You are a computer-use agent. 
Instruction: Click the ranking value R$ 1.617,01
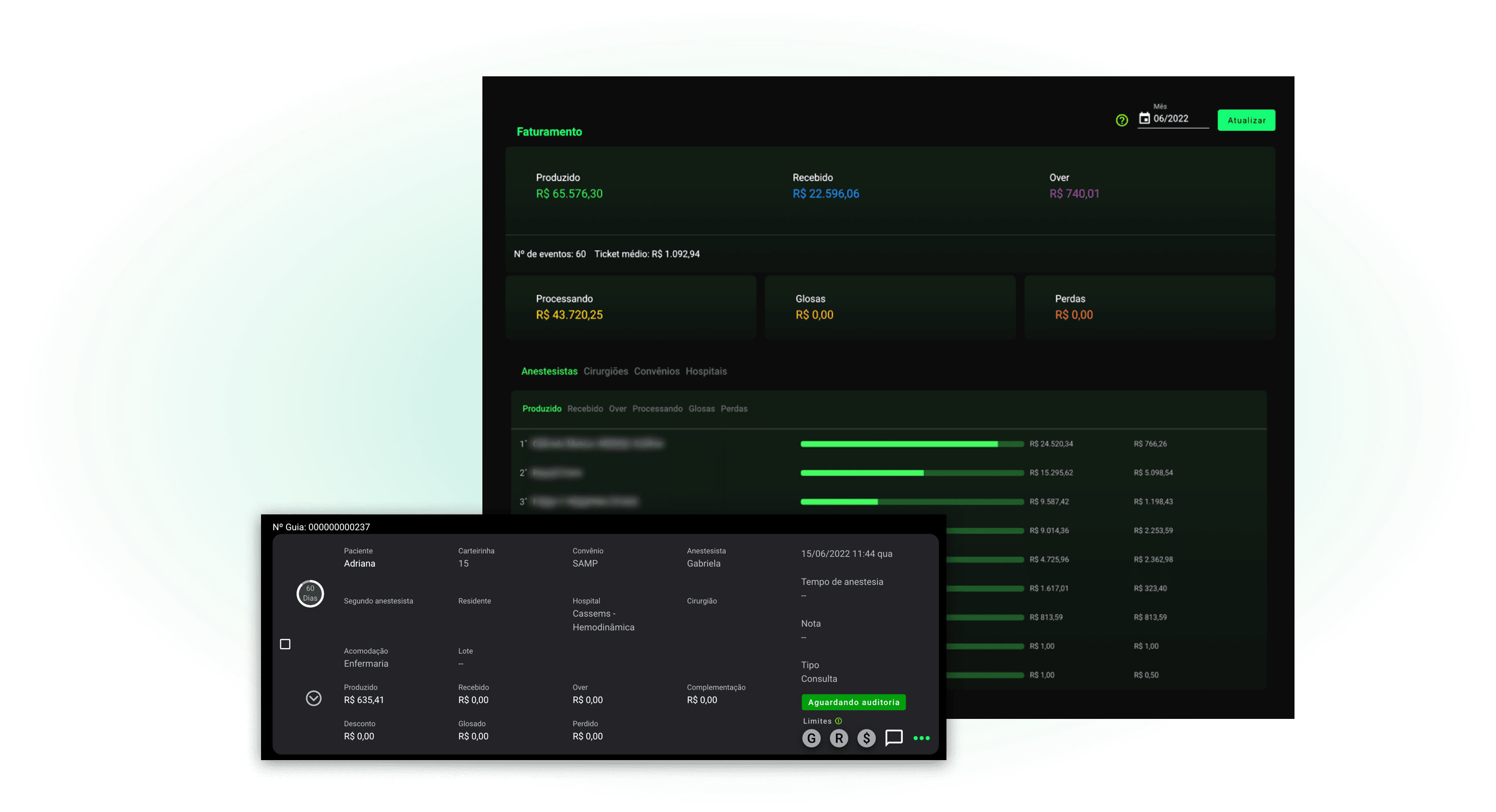coord(1049,588)
